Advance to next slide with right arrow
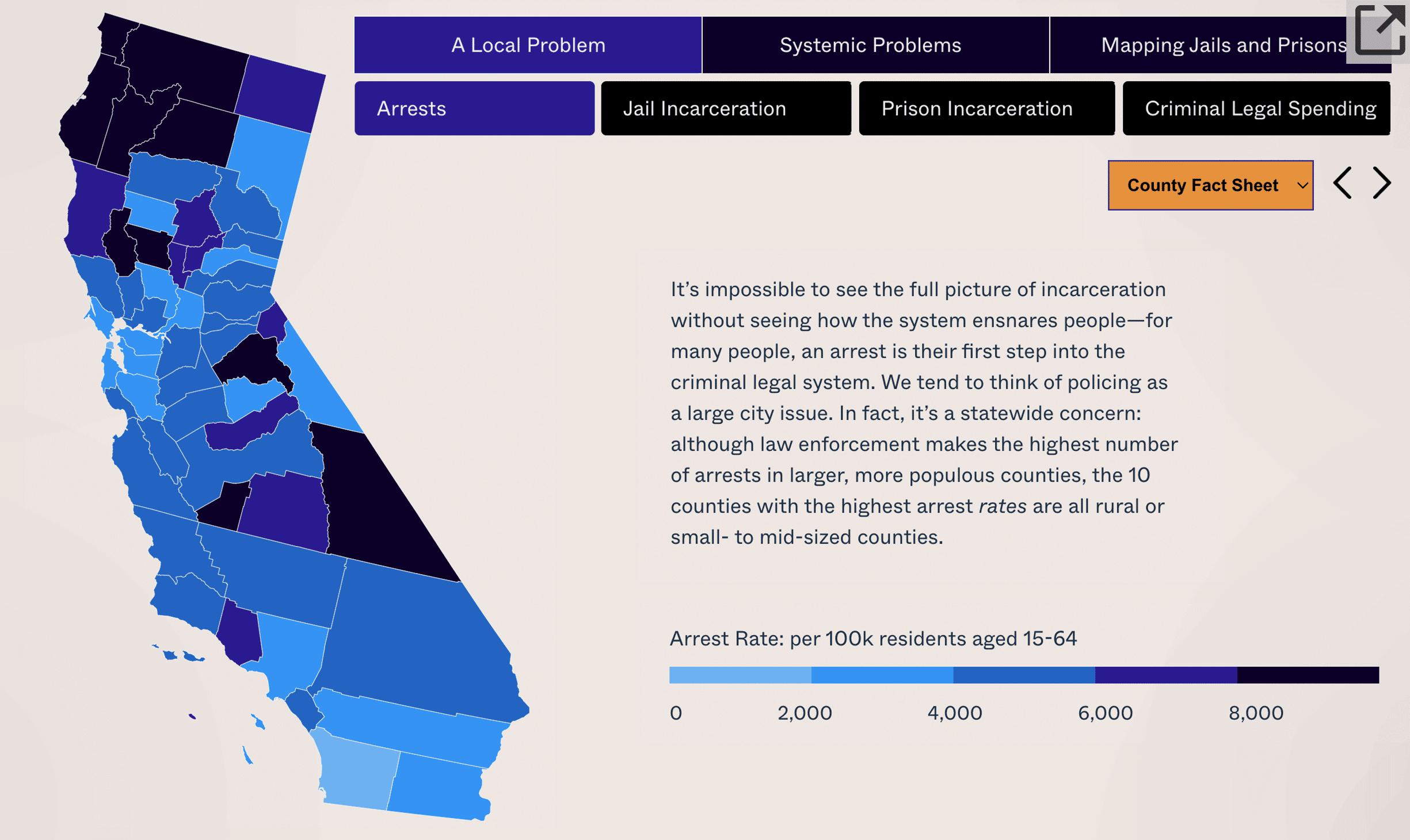1410x840 pixels. click(x=1382, y=184)
